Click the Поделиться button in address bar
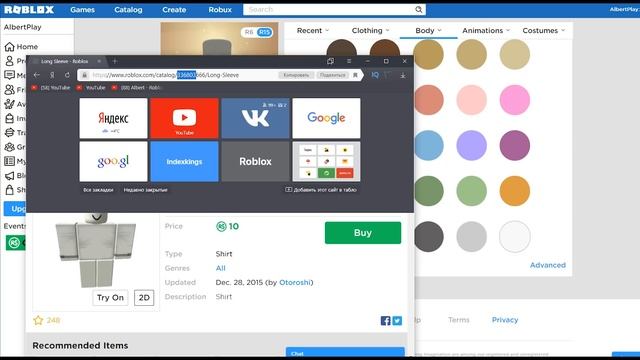 [x=333, y=75]
